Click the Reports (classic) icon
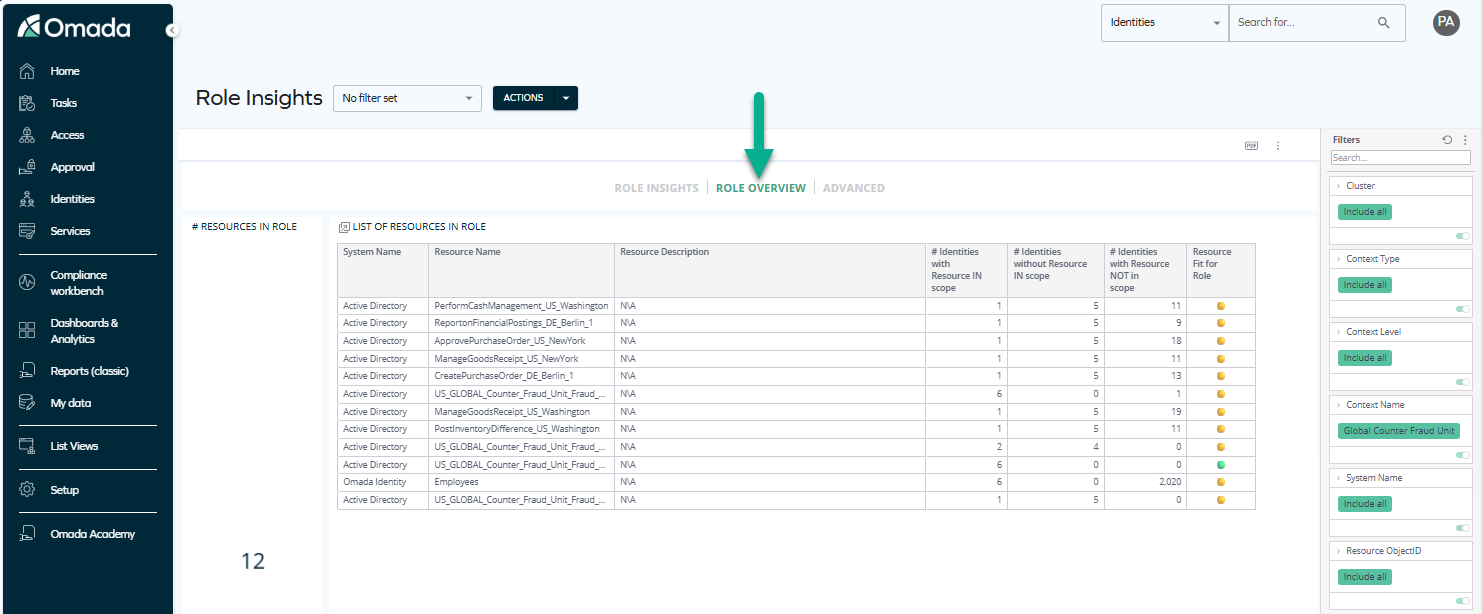1483x614 pixels. [x=28, y=371]
